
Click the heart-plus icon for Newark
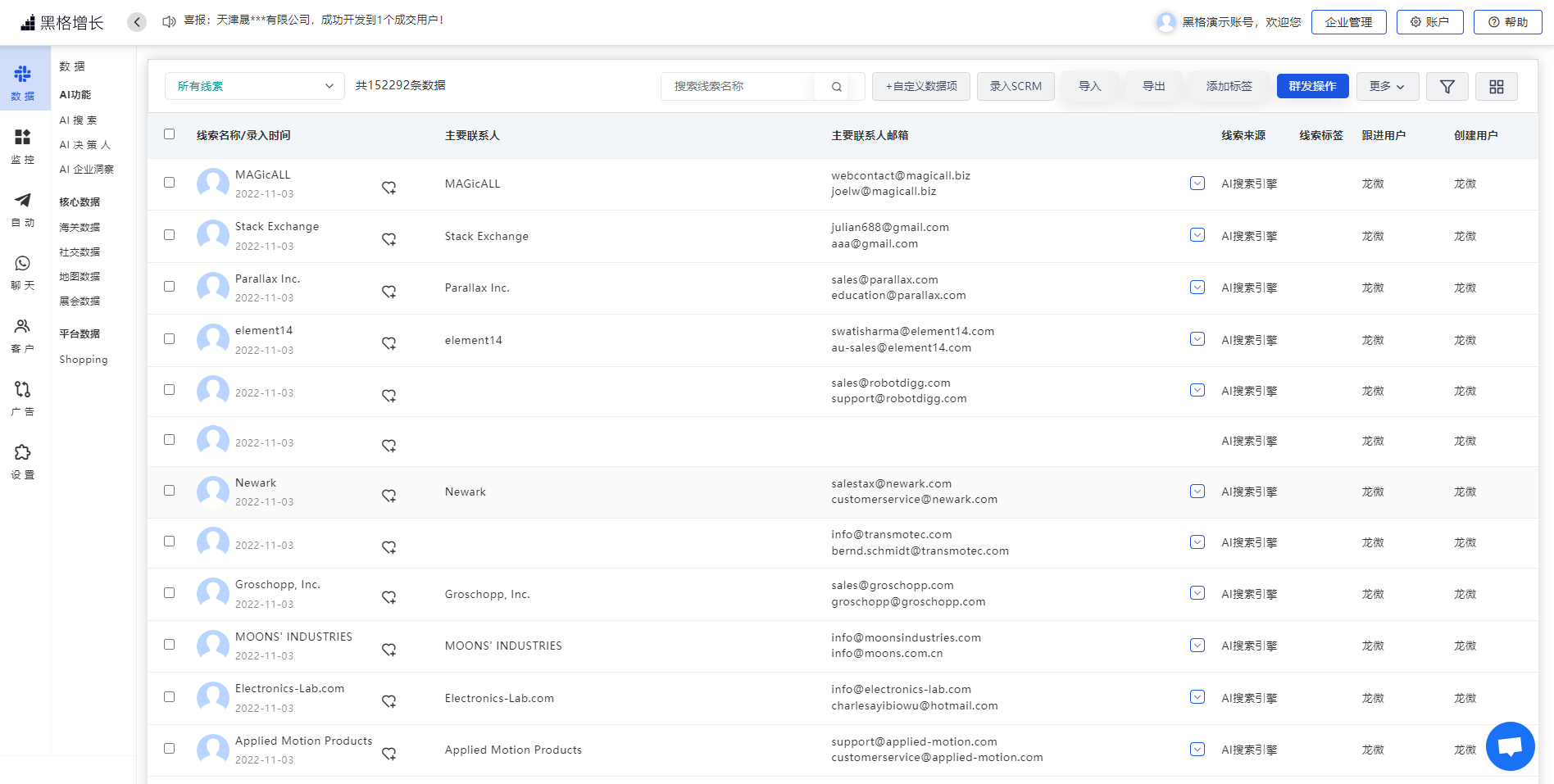point(389,496)
